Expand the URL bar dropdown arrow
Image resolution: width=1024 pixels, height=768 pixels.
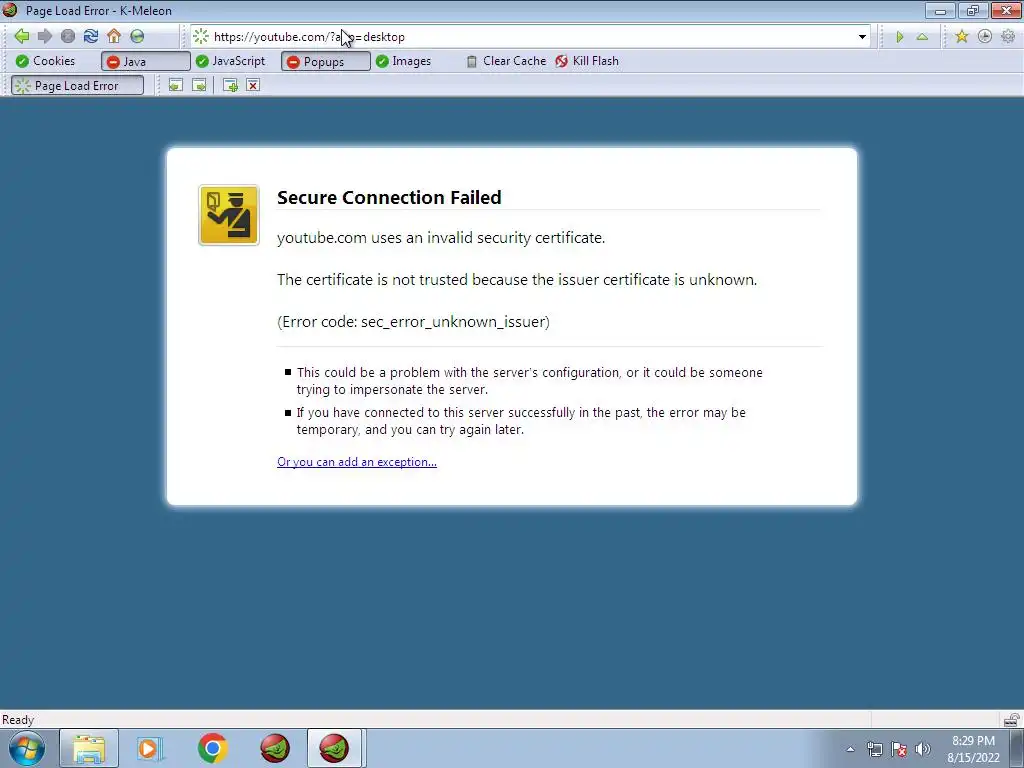click(x=862, y=37)
